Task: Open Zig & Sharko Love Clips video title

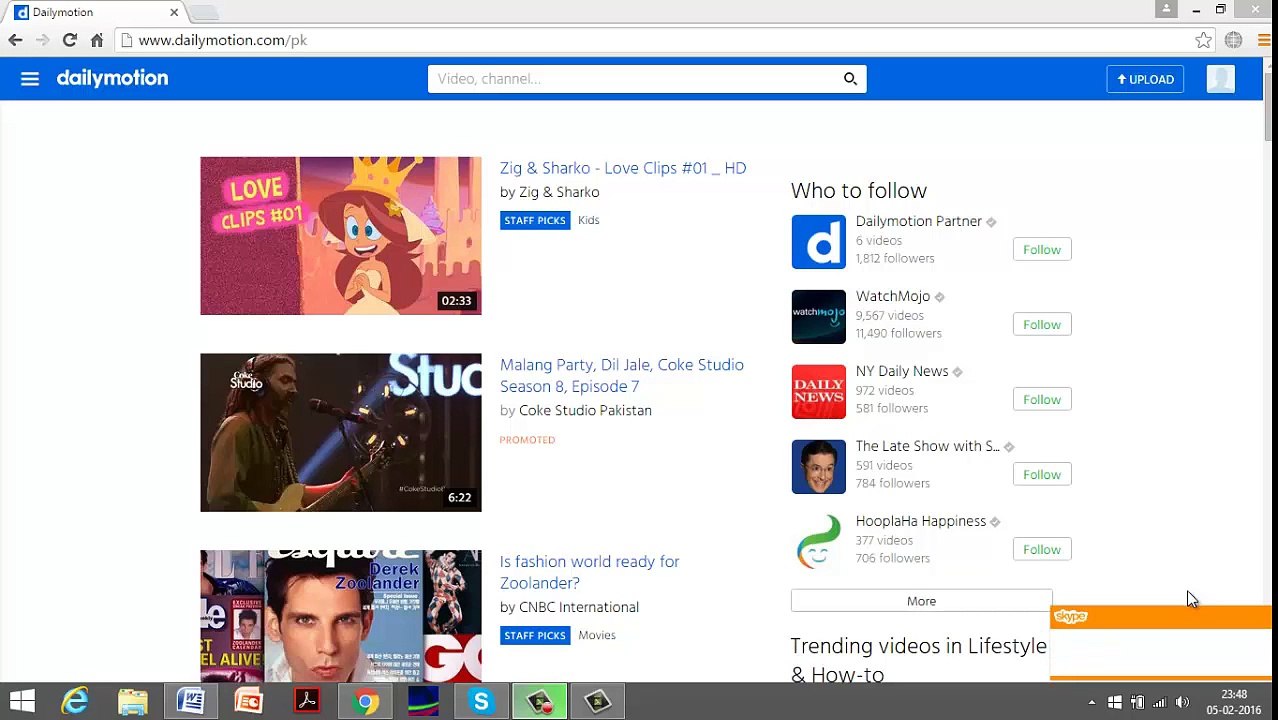Action: coord(623,168)
